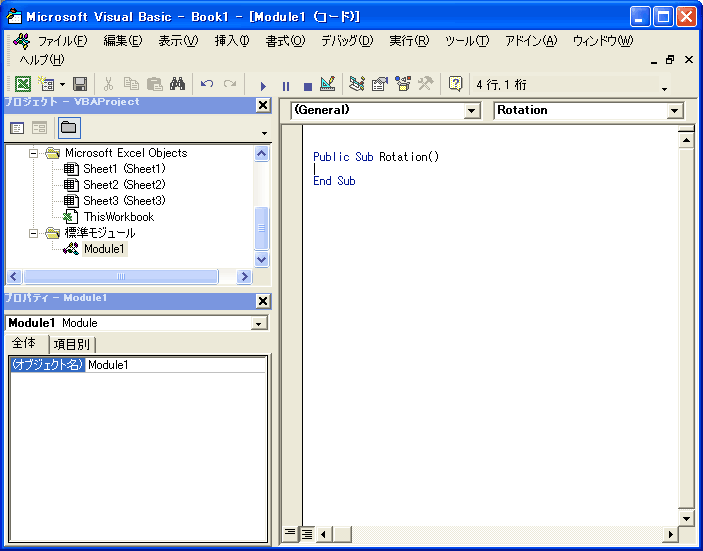
Task: Toggle Procedure View button in code window
Action: [290, 534]
